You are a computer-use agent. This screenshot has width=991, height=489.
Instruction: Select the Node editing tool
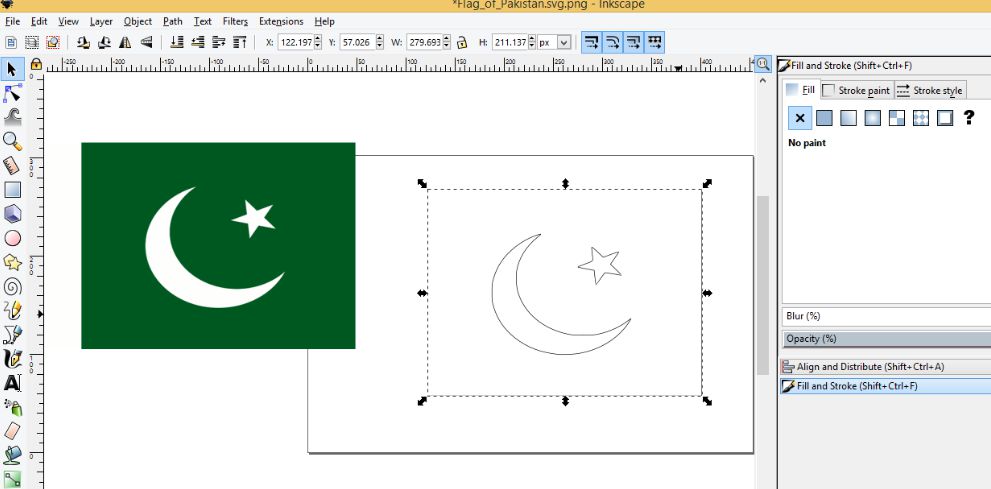[x=12, y=93]
